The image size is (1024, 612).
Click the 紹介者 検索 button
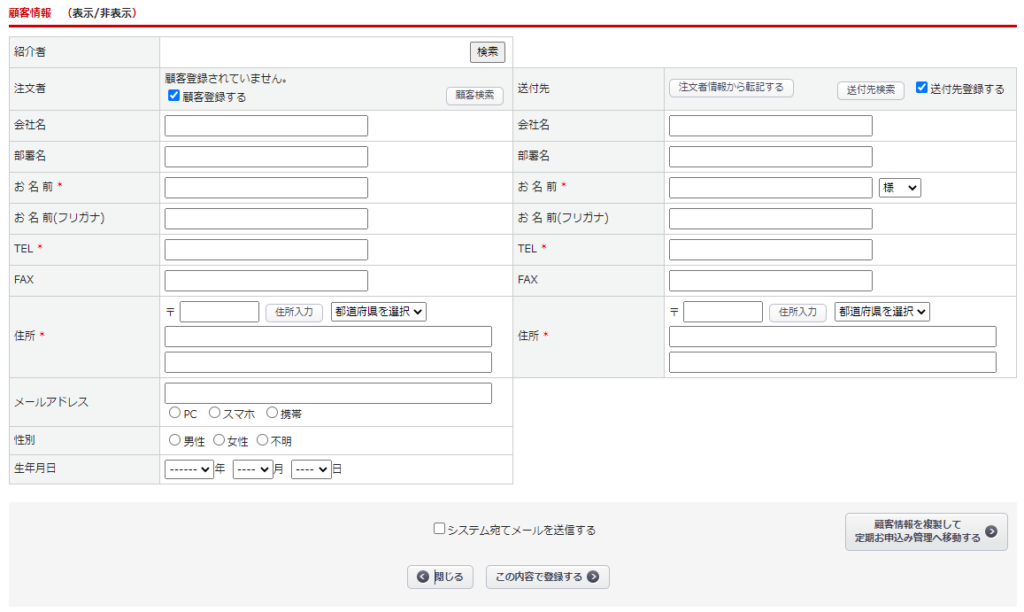[x=487, y=52]
